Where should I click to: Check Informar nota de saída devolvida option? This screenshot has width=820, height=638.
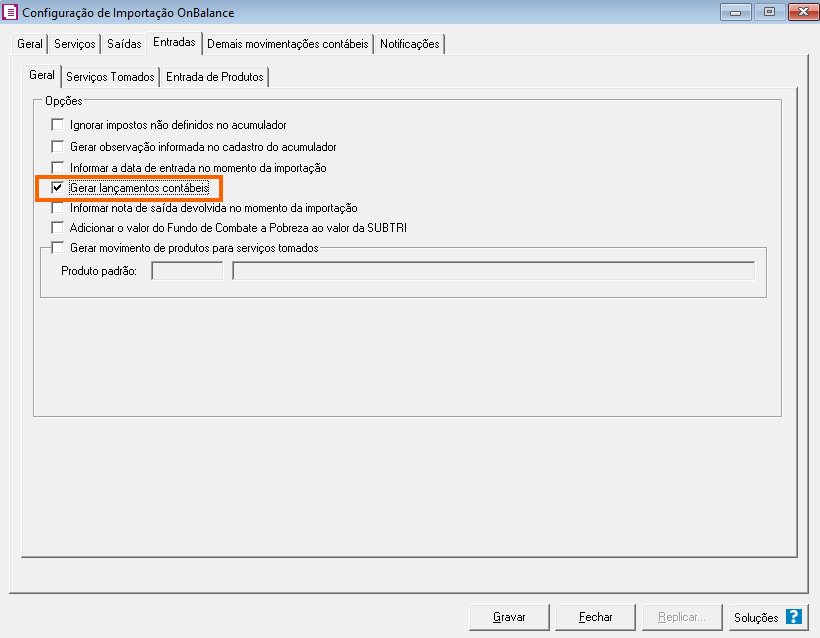coord(58,208)
